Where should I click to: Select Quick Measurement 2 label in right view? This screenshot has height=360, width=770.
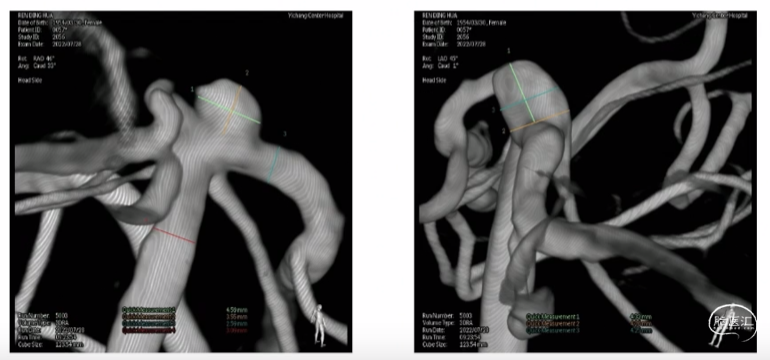[x=552, y=324]
